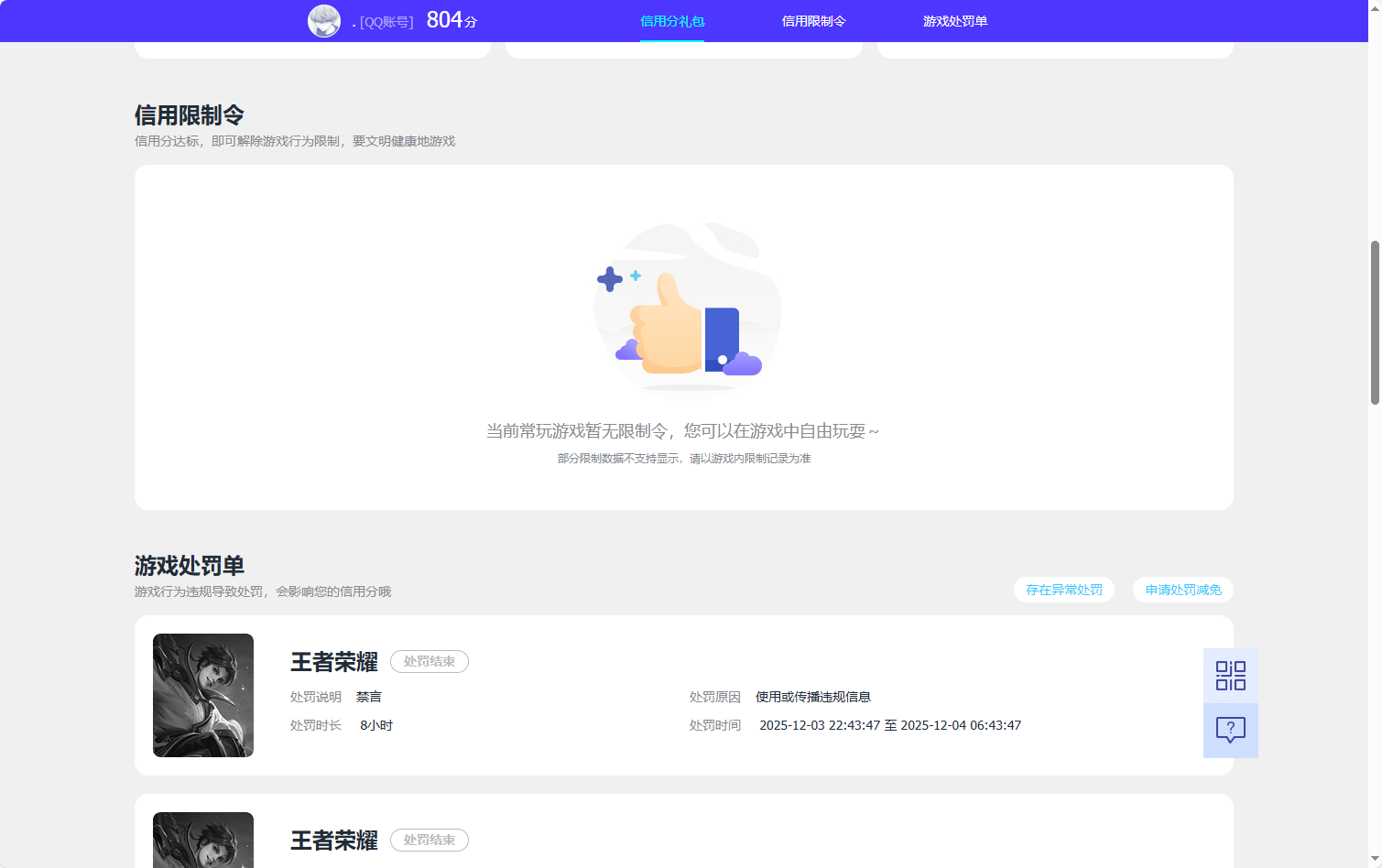Click the [QQ账号] account label

pyautogui.click(x=385, y=20)
